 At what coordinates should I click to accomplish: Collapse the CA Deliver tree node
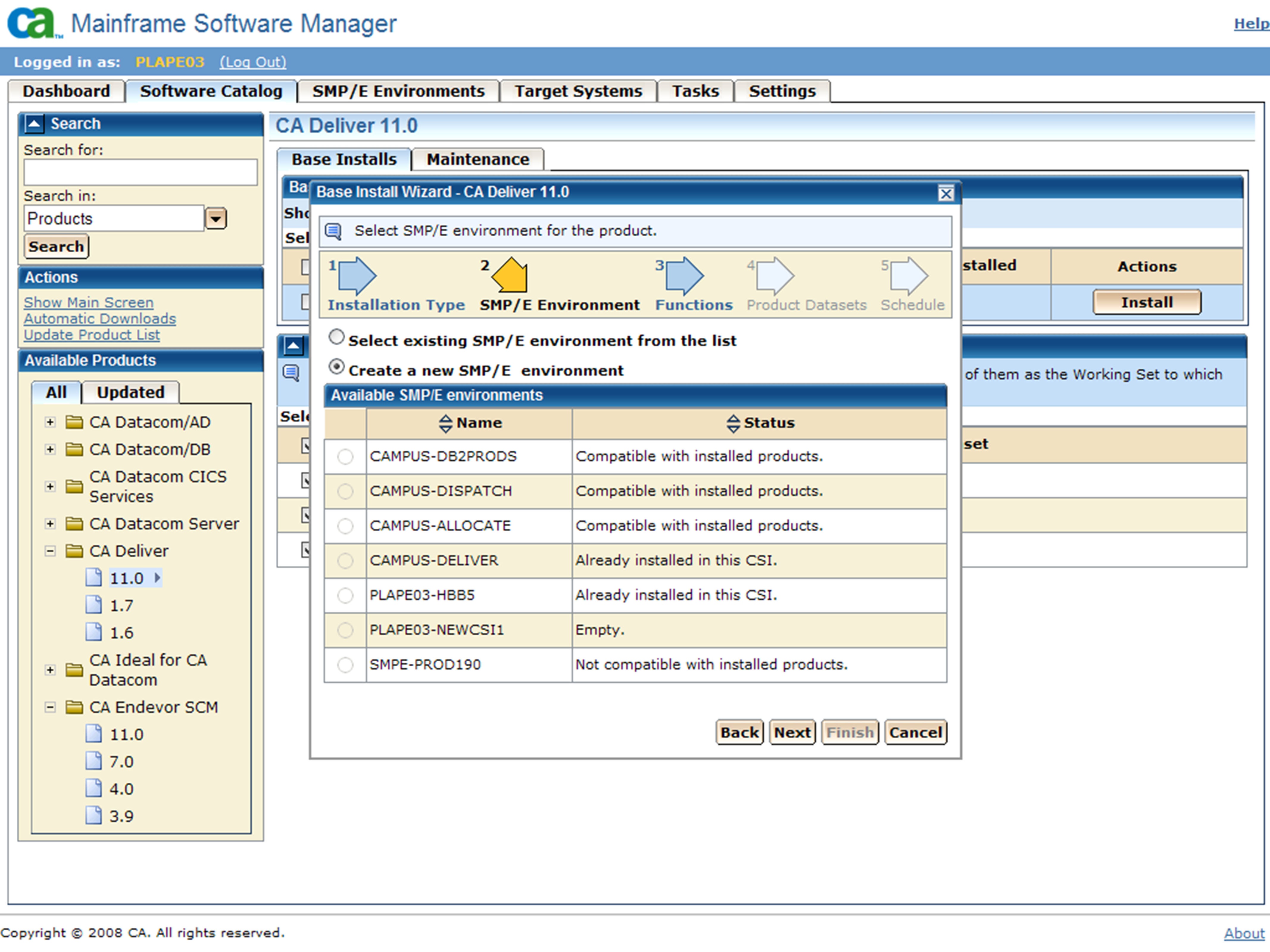[50, 551]
